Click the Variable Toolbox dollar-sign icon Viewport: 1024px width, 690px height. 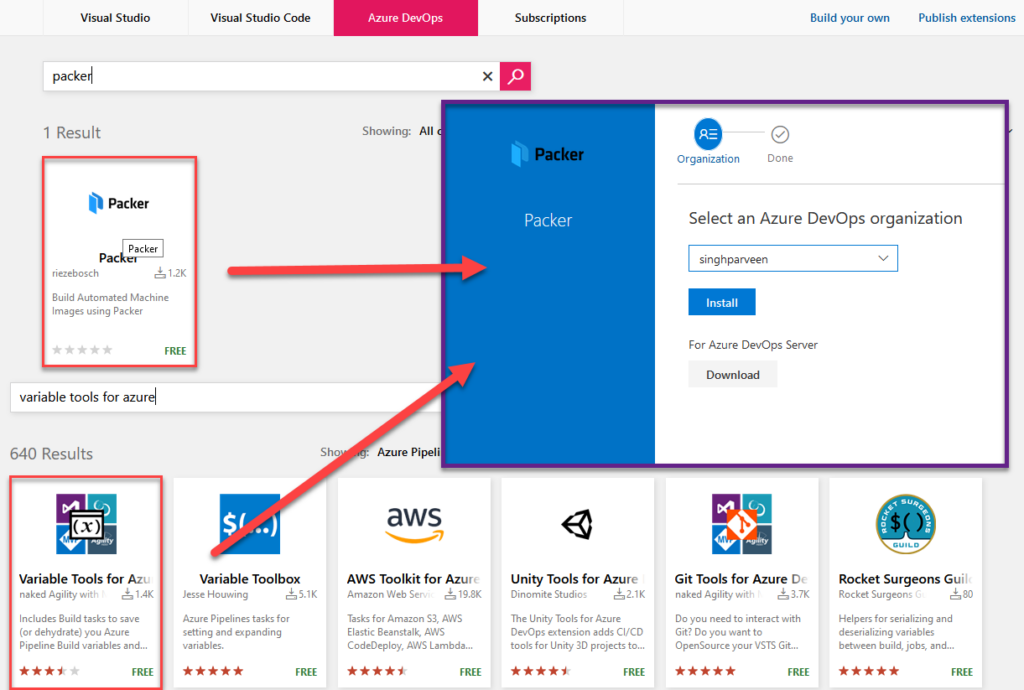249,523
